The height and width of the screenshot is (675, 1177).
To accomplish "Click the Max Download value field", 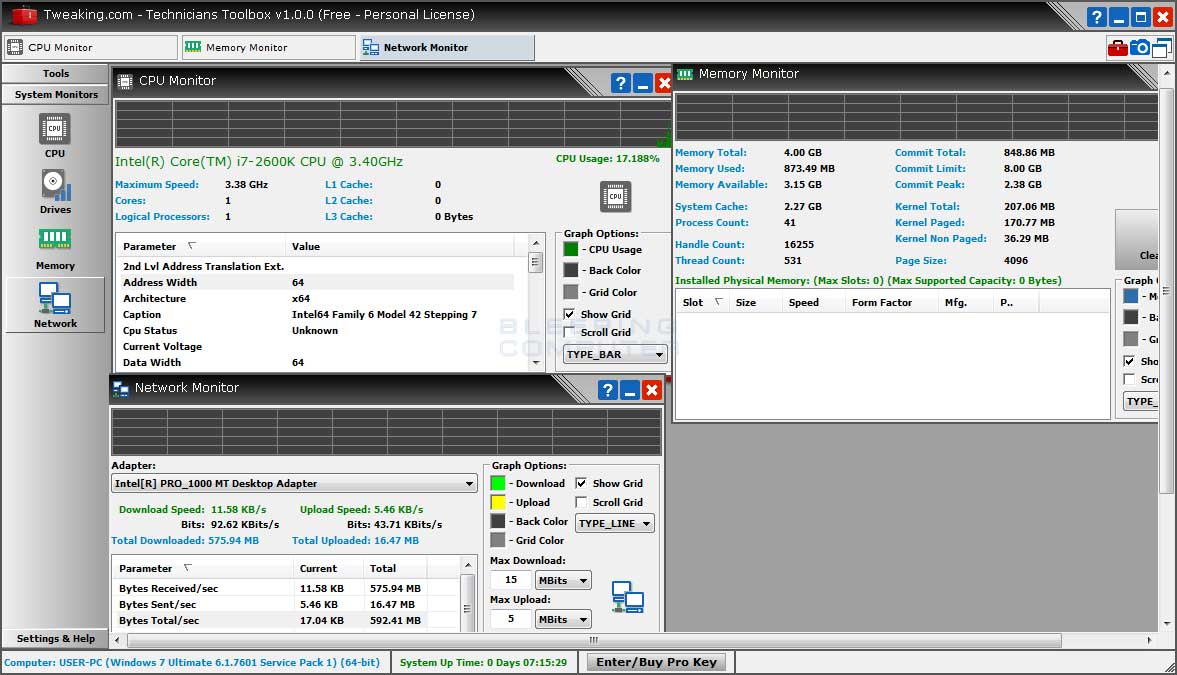I will pos(510,580).
